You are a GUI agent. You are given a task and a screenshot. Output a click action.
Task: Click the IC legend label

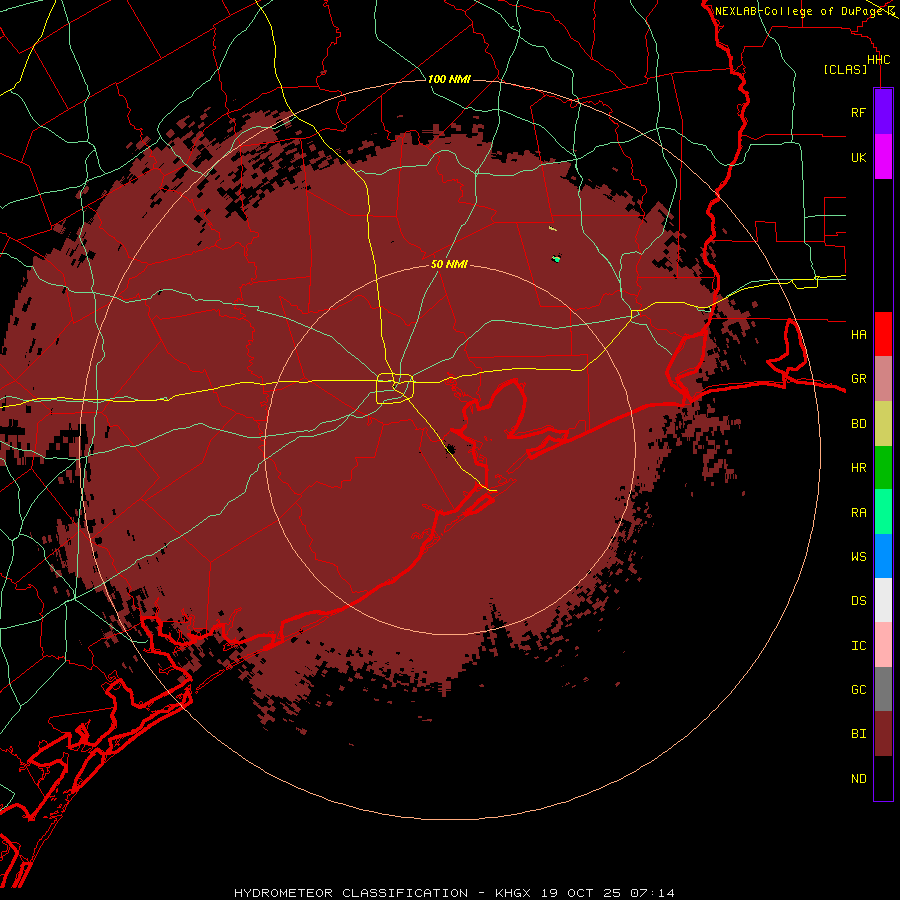pyautogui.click(x=859, y=646)
